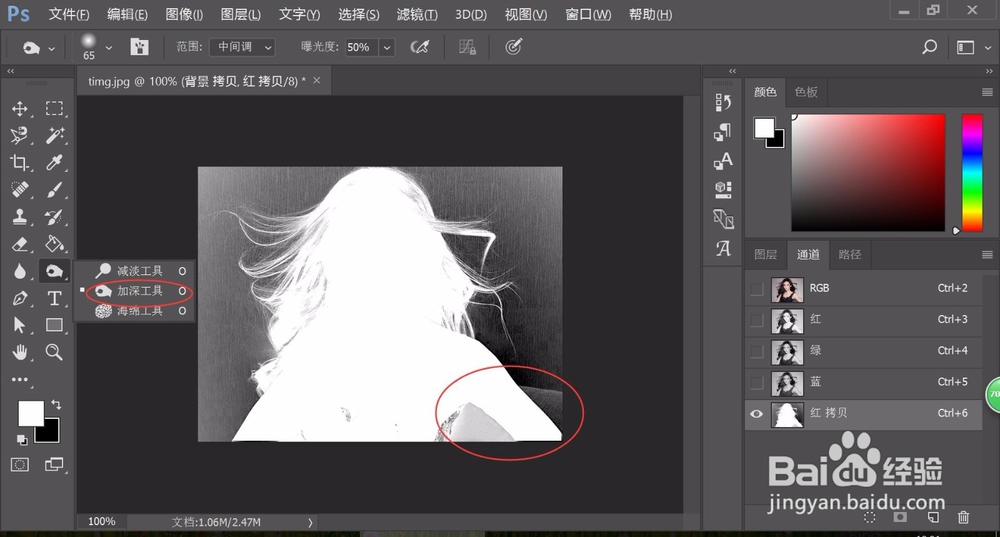The image size is (1000, 537).
Task: Load channel as selection button
Action: 869,517
